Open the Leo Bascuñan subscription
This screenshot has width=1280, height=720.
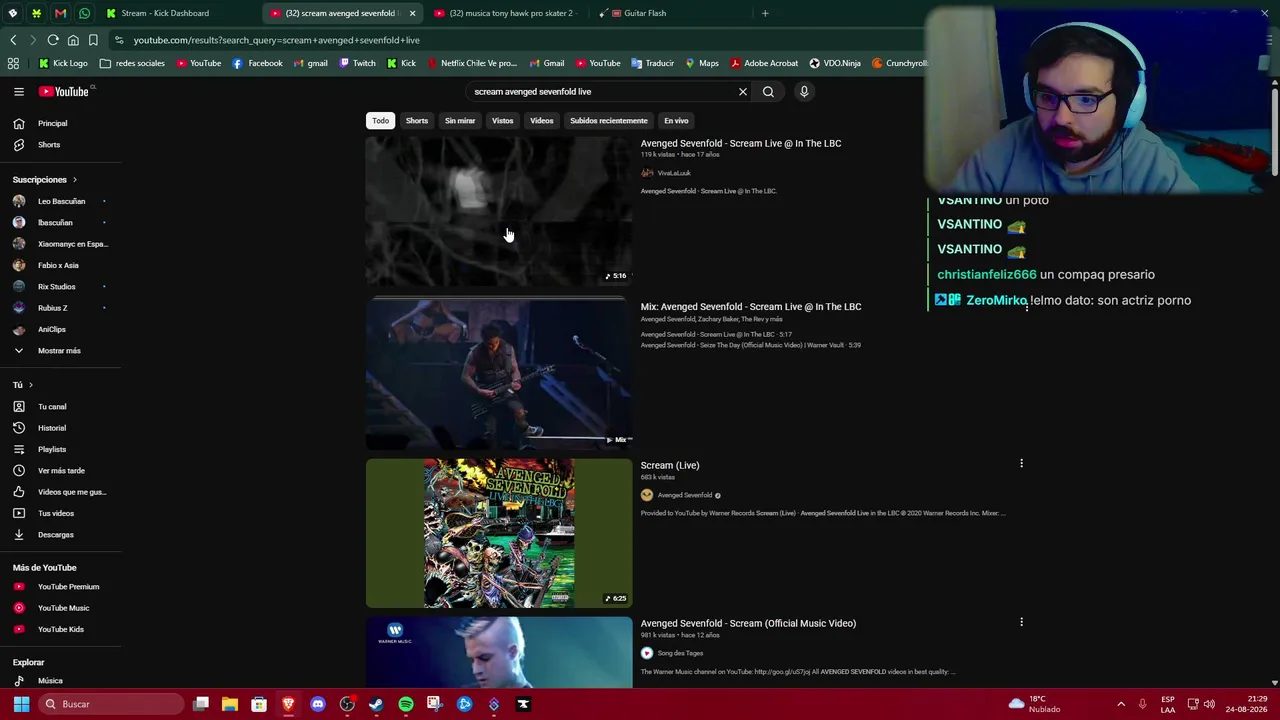point(60,202)
